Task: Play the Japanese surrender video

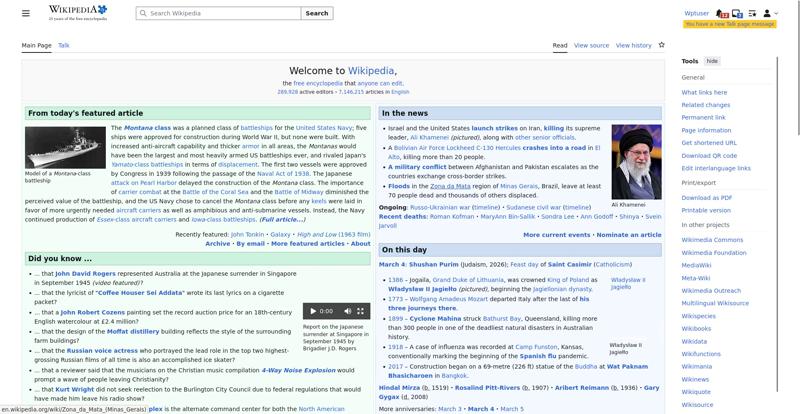Action: [311, 311]
